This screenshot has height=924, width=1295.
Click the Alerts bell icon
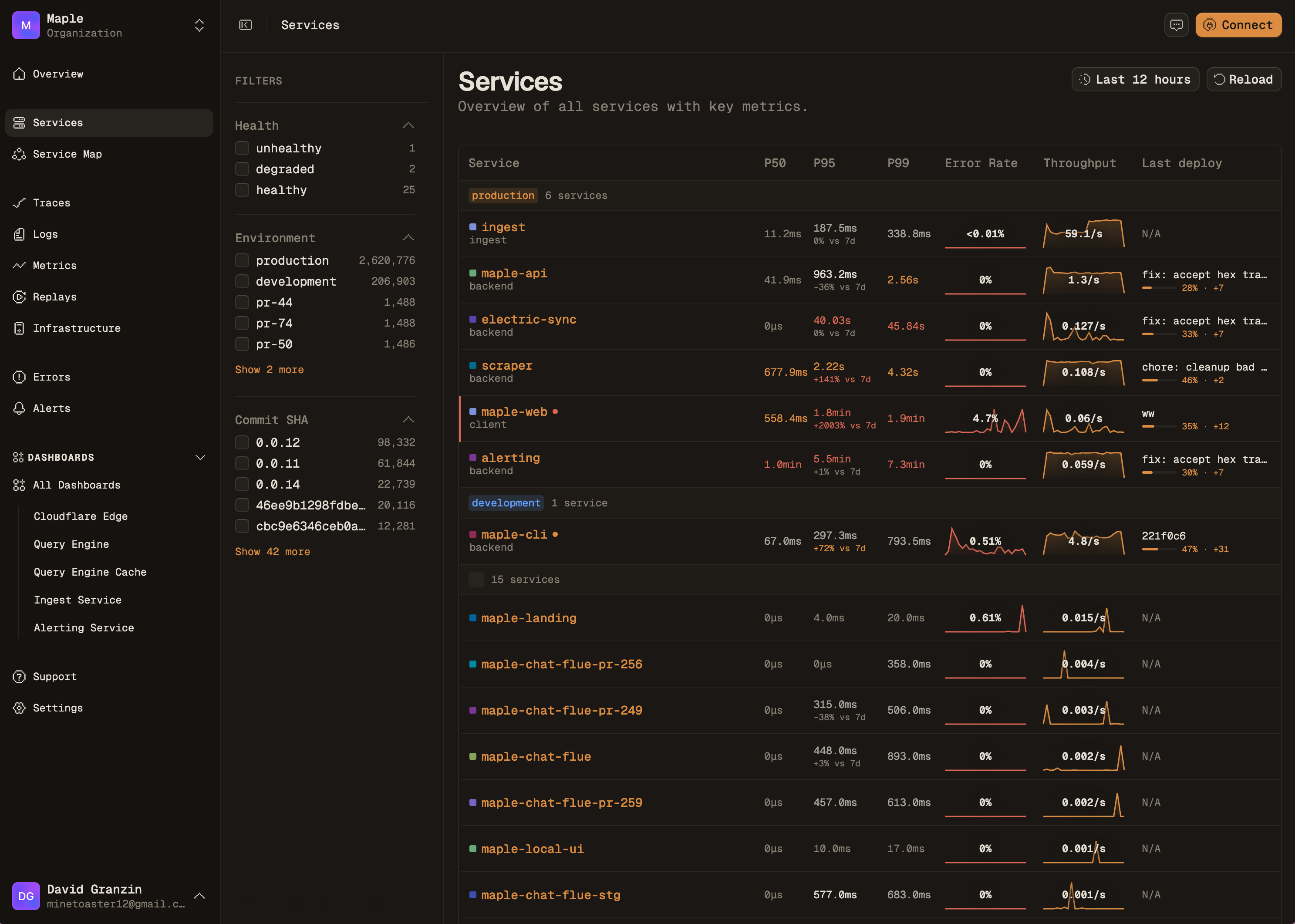19,408
